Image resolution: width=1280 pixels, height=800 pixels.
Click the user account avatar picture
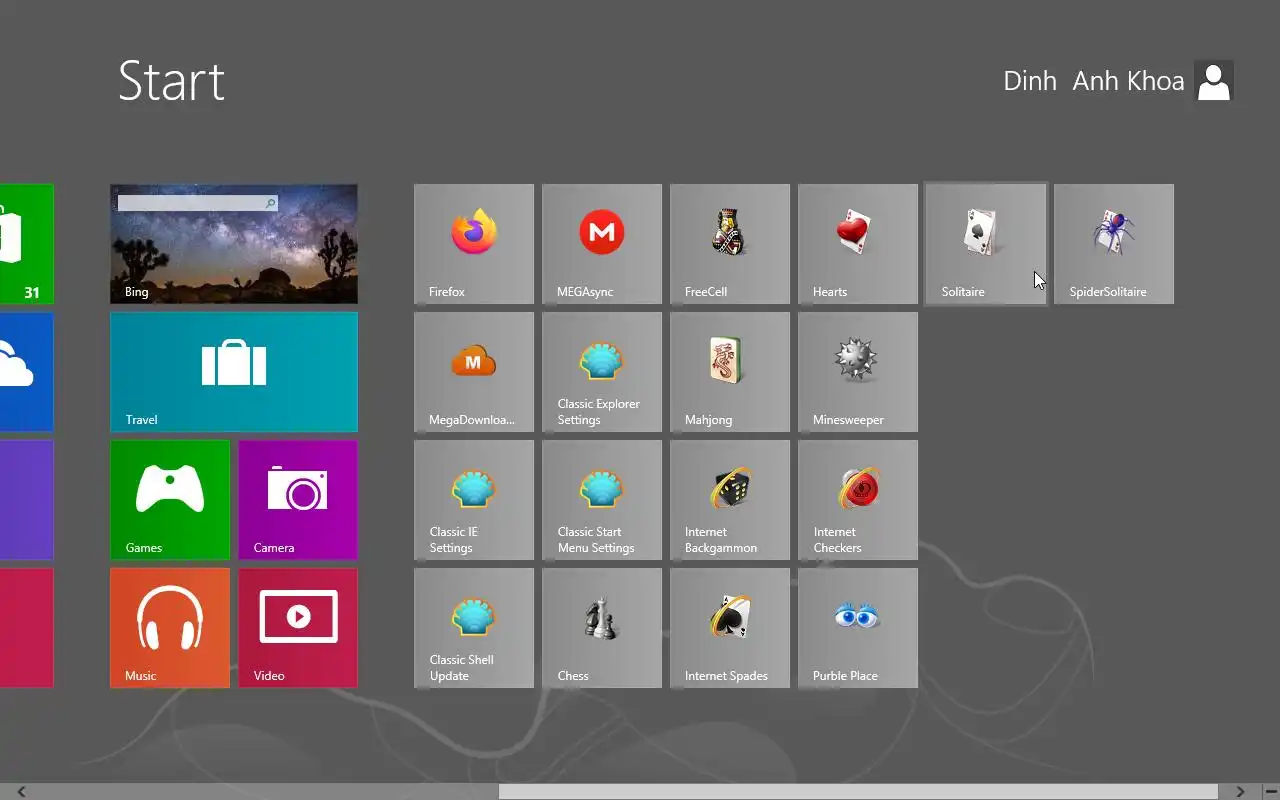[x=1214, y=81]
